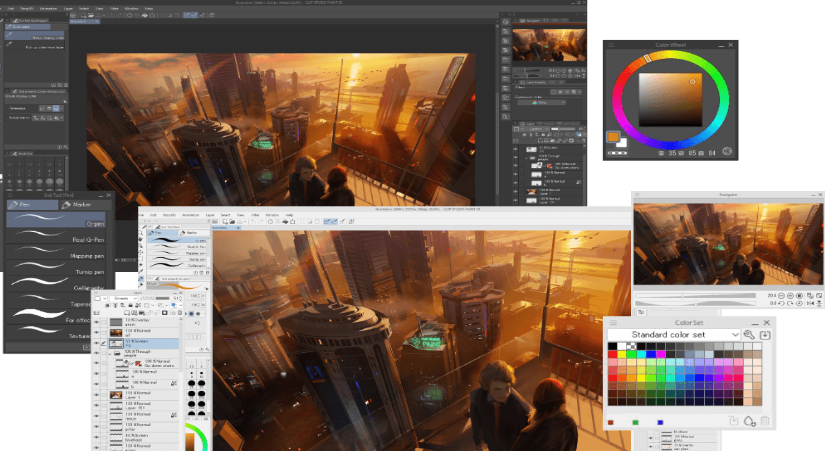
Task: Hide the Go down stairs layer
Action: tap(96, 363)
